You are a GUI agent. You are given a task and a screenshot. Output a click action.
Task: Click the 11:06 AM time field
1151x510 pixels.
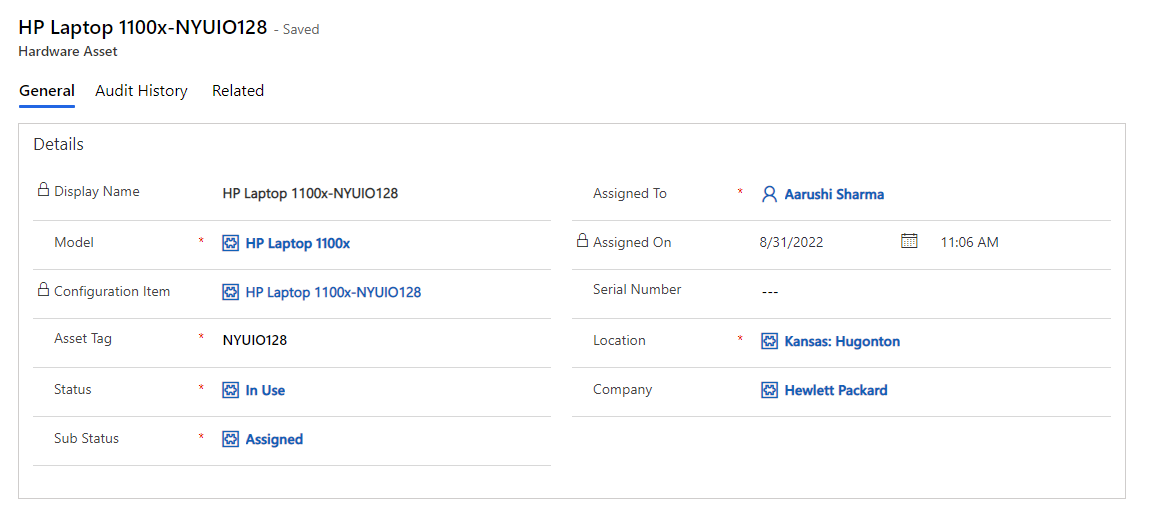[970, 242]
